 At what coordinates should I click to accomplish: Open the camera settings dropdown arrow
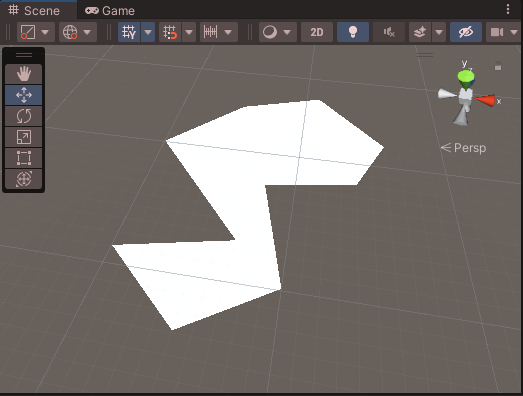coord(515,32)
